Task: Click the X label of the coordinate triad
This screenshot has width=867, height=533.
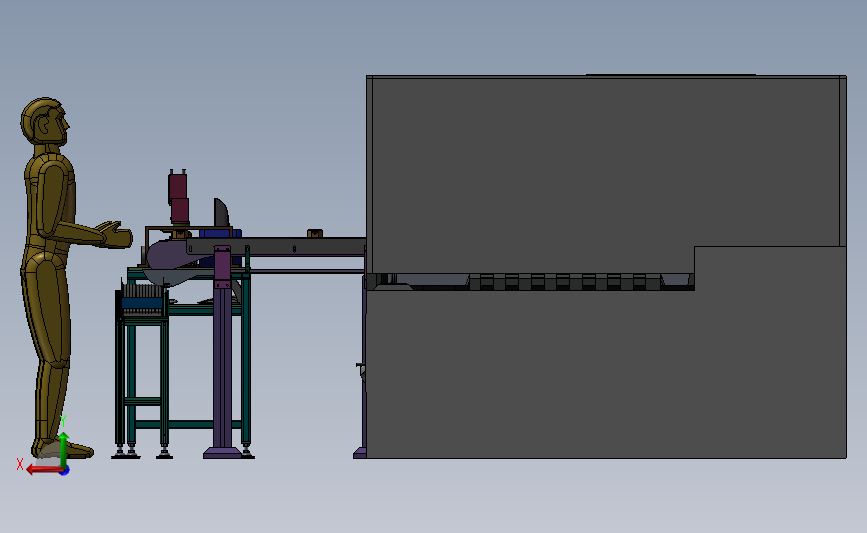Action: pos(20,464)
